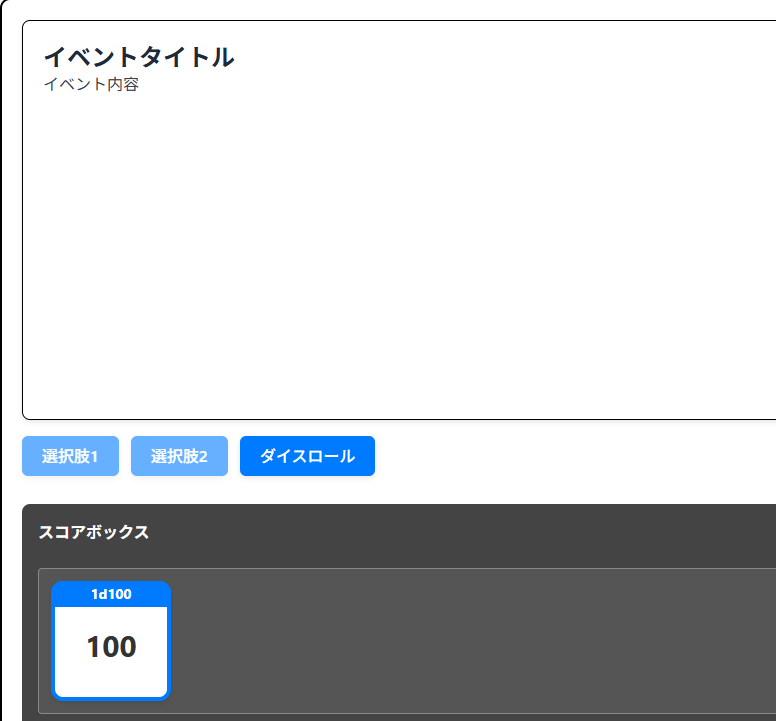This screenshot has width=776, height=721.
Task: Click blank center area inside the event panel
Action: pyautogui.click(x=400, y=250)
